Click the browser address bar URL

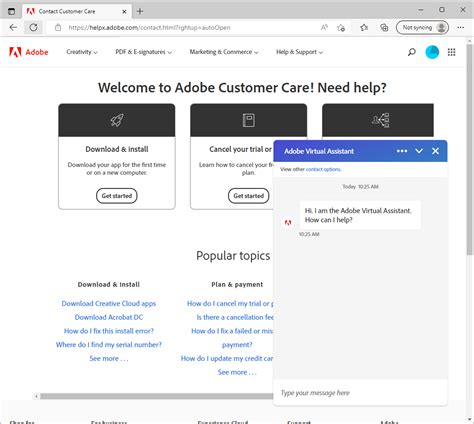(149, 28)
